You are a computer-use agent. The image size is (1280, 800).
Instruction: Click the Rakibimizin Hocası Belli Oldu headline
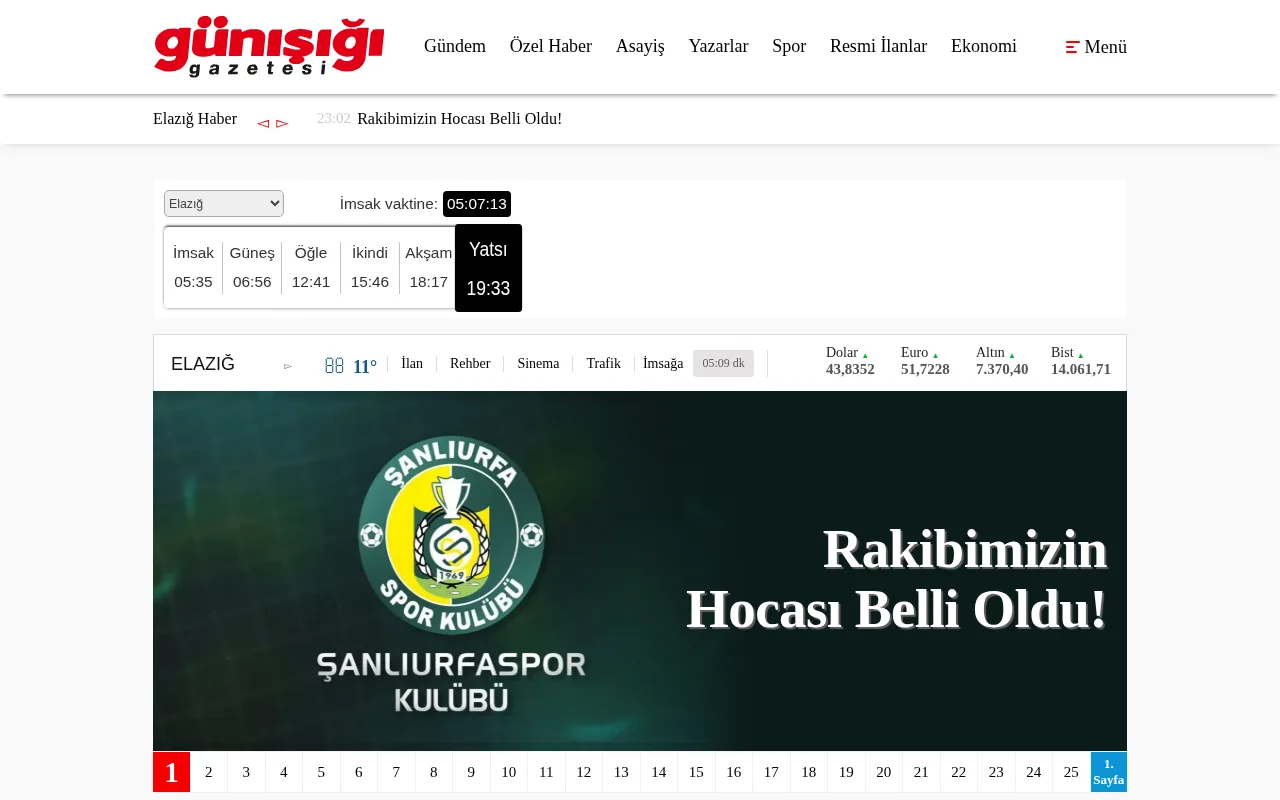click(x=896, y=579)
